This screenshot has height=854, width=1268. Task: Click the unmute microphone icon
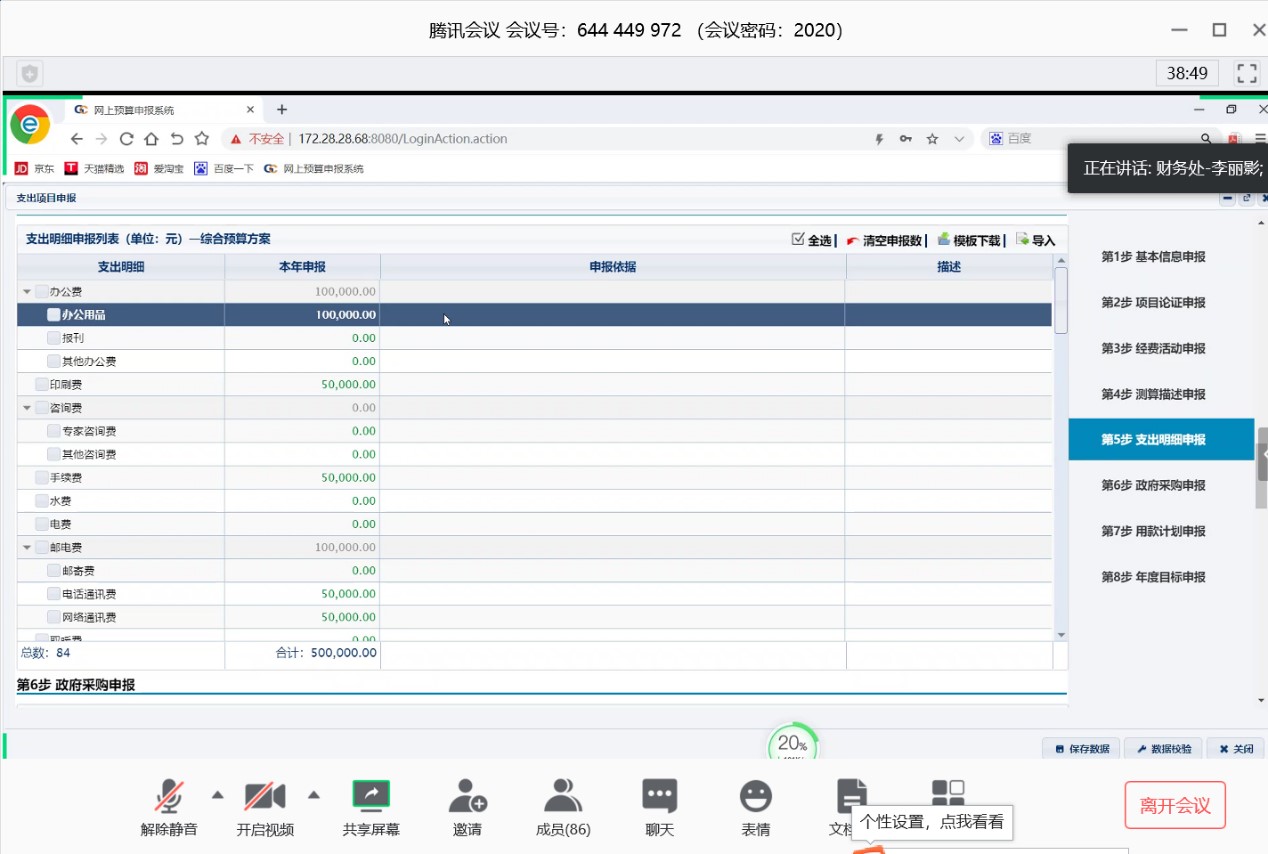point(169,797)
